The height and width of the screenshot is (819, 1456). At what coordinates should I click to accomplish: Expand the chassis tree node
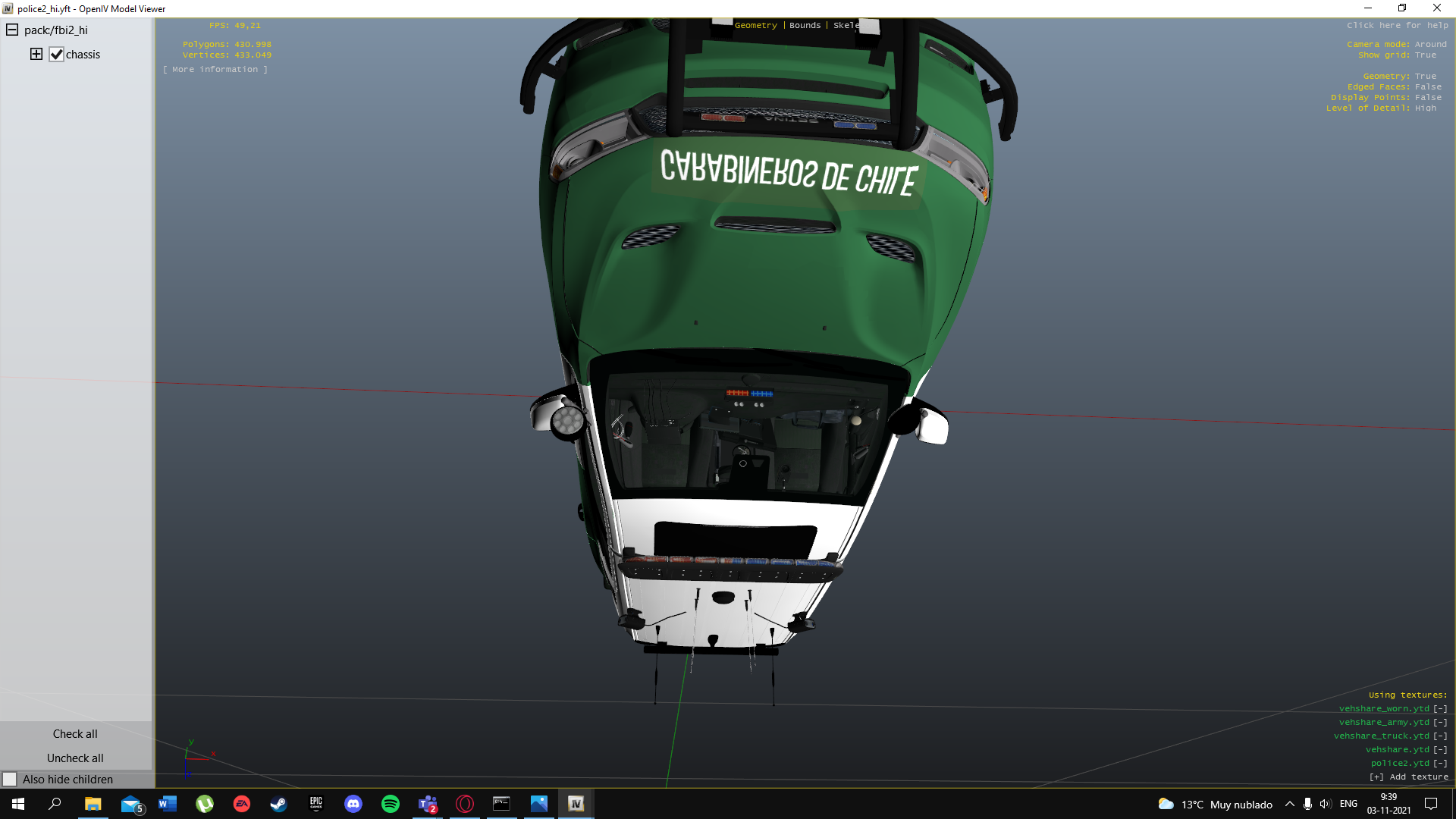tap(36, 54)
